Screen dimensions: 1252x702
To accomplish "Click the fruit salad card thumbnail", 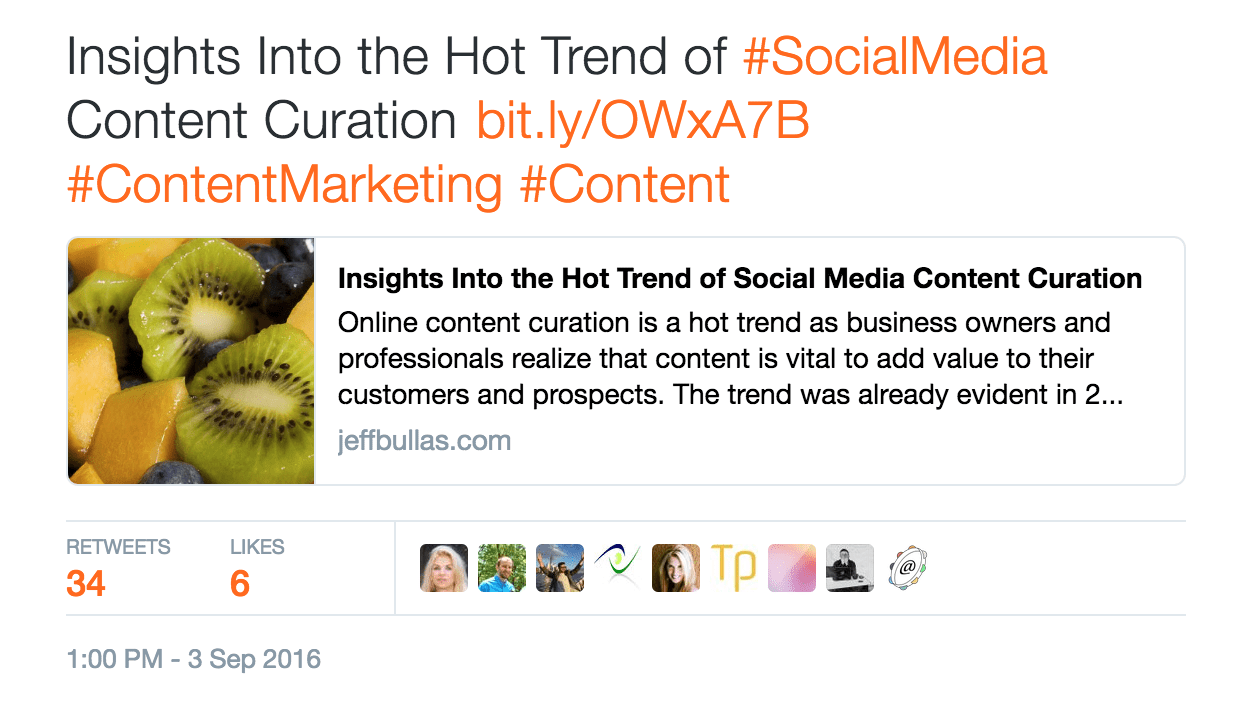I will [192, 361].
